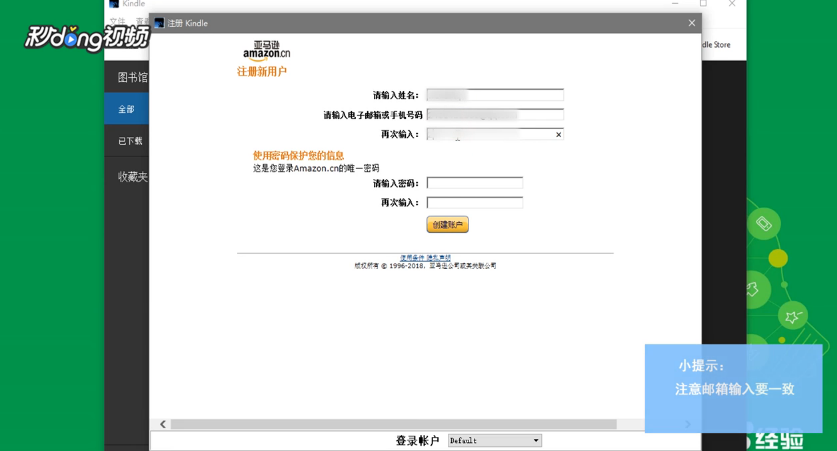Focus the 请输入姓名 name input field
Screen dimensions: 837x451
pyautogui.click(x=495, y=95)
